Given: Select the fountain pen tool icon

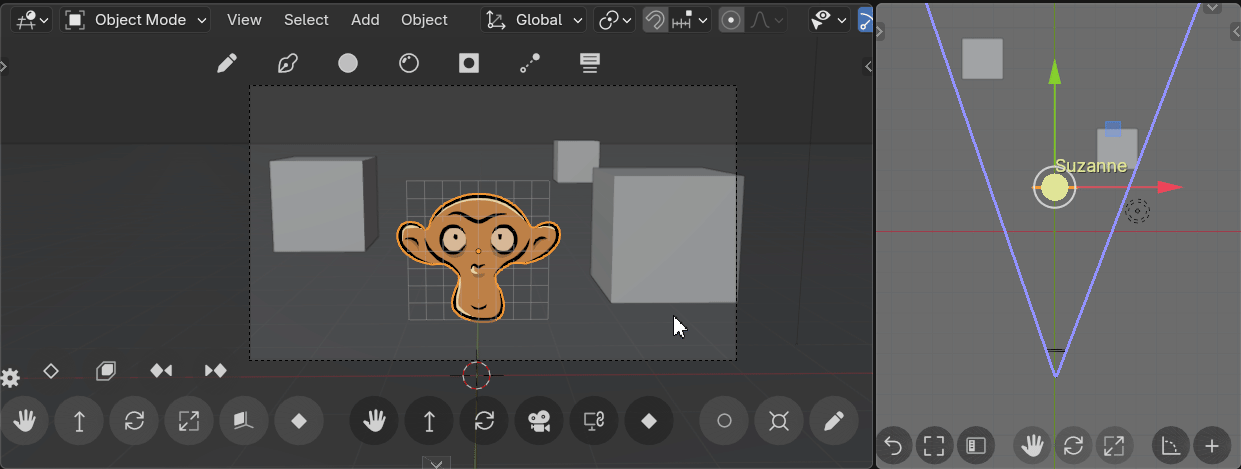Looking at the screenshot, I should [288, 64].
